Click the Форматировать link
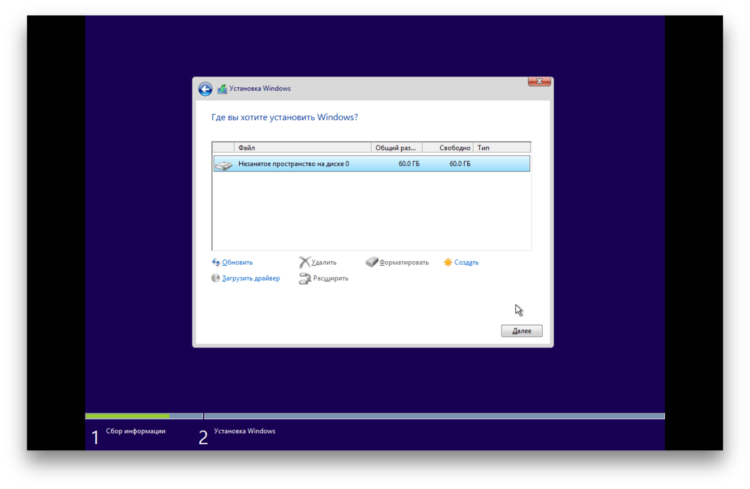Image resolution: width=750 pixels, height=489 pixels. pyautogui.click(x=404, y=262)
